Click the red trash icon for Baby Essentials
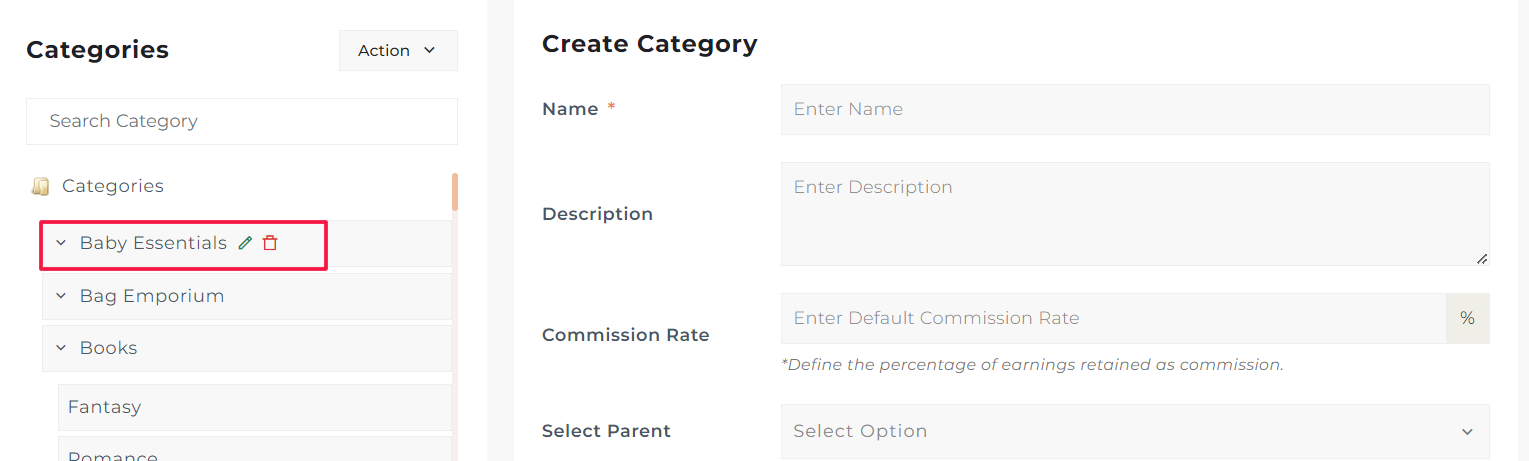Screen dimensions: 1529x461 click(270, 243)
